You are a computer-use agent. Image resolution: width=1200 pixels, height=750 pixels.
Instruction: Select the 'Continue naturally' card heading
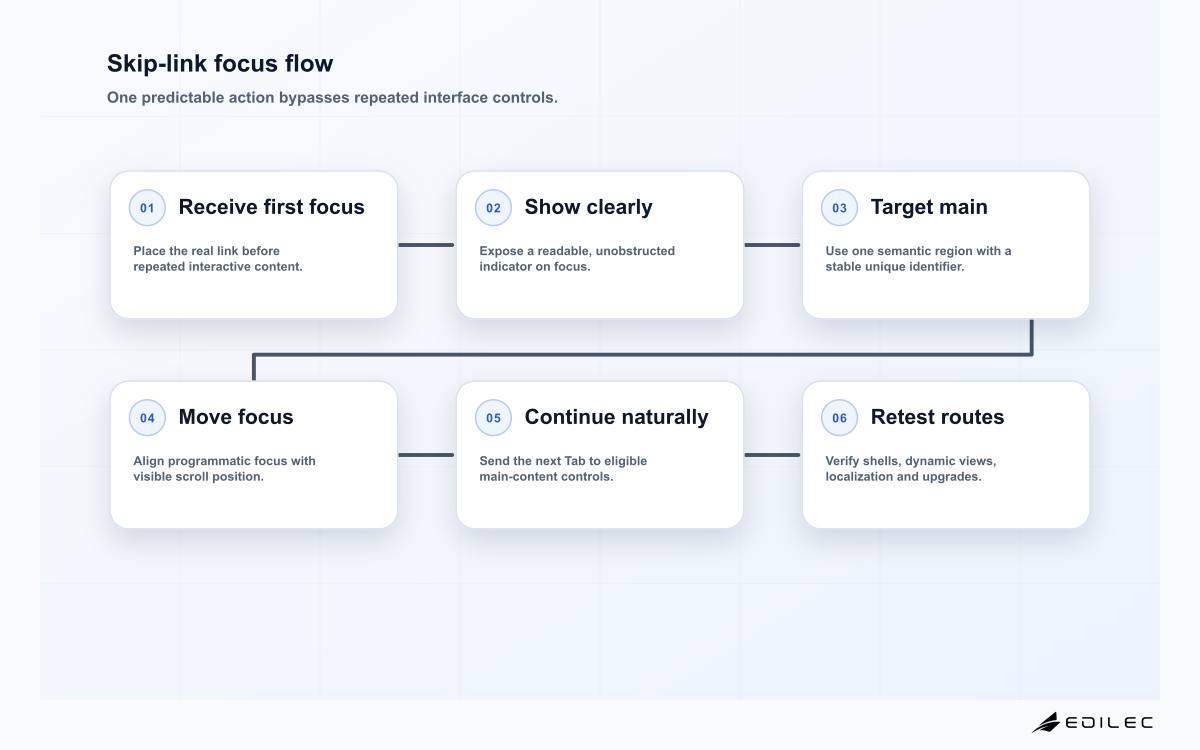(616, 417)
